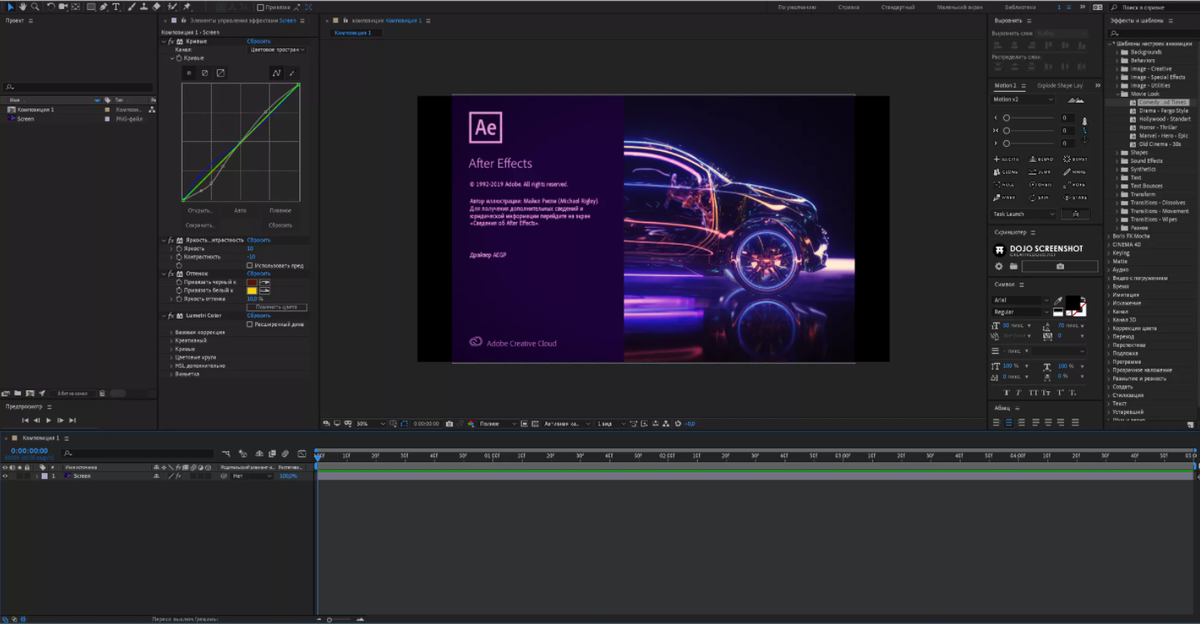Image resolution: width=1200 pixels, height=624 pixels.
Task: Select the Pen tool
Action: pos(104,6)
